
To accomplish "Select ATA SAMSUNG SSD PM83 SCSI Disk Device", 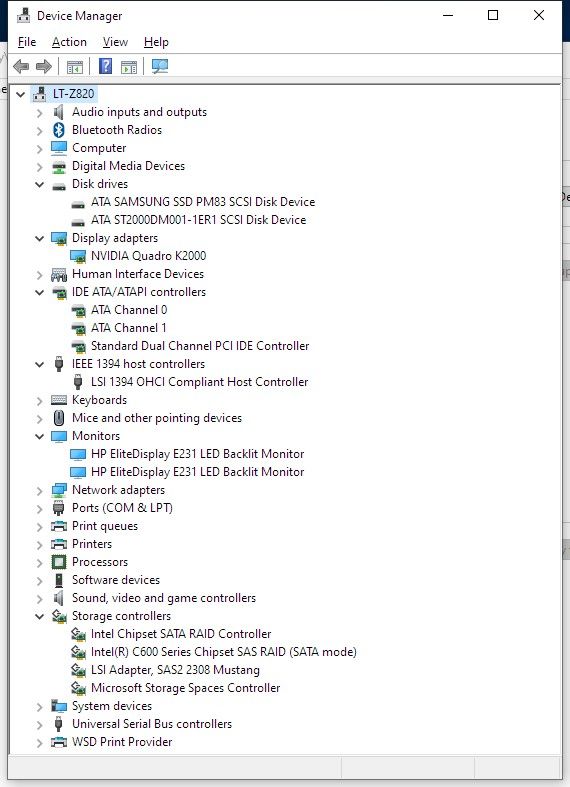I will tap(203, 202).
